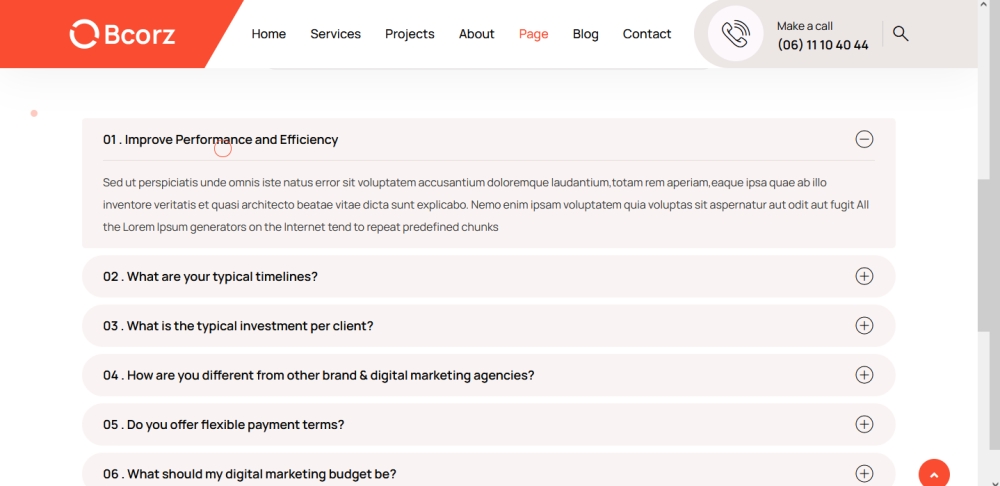Viewport: 1000px width, 486px height.
Task: Open the Services menu item
Action: point(335,34)
